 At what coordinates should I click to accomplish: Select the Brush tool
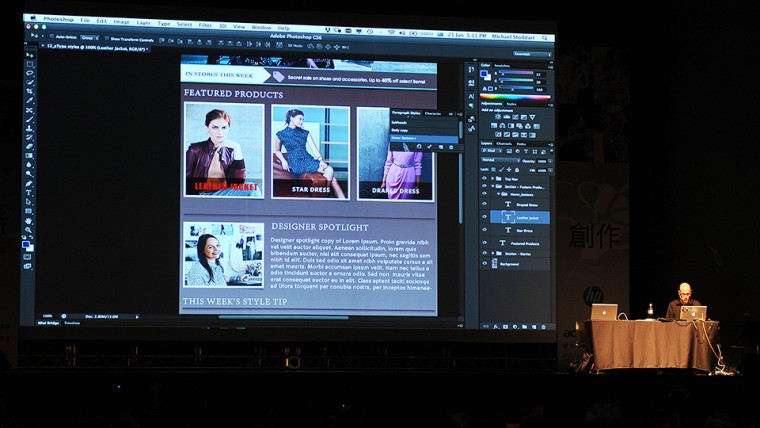(x=30, y=119)
